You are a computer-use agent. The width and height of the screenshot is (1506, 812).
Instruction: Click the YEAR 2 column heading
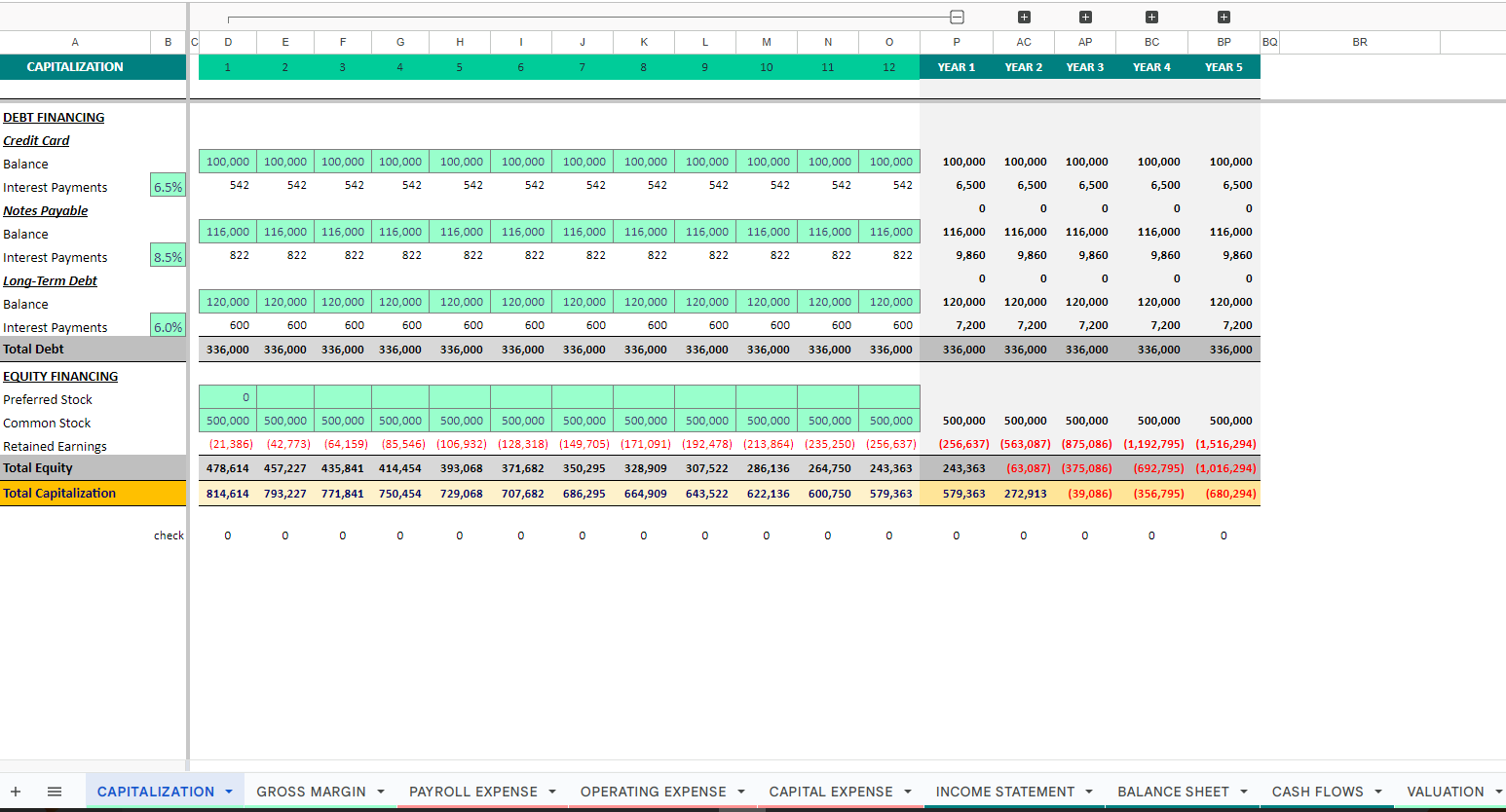(1024, 67)
